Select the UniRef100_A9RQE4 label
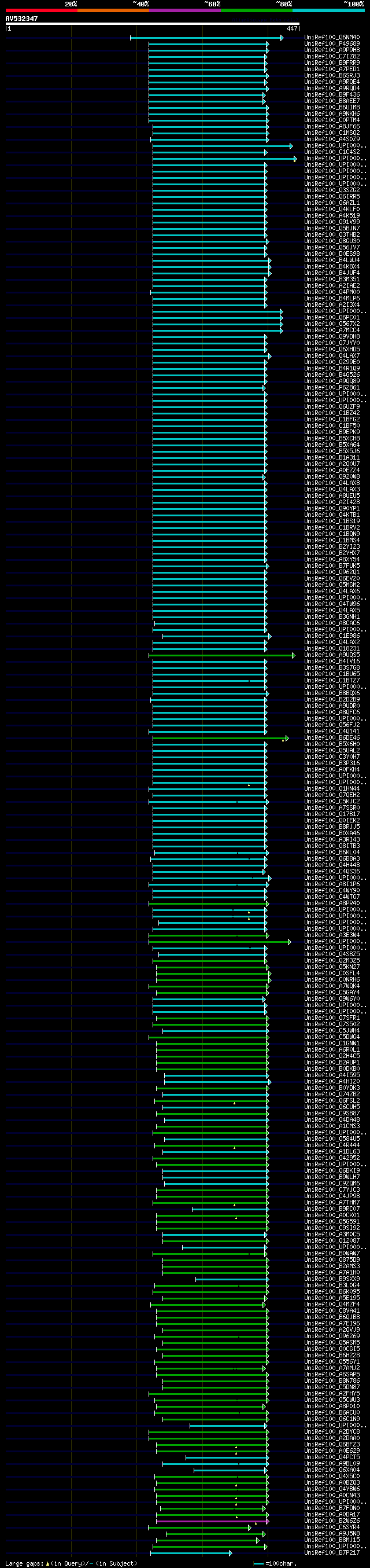The image size is (370, 1568). pyautogui.click(x=332, y=82)
